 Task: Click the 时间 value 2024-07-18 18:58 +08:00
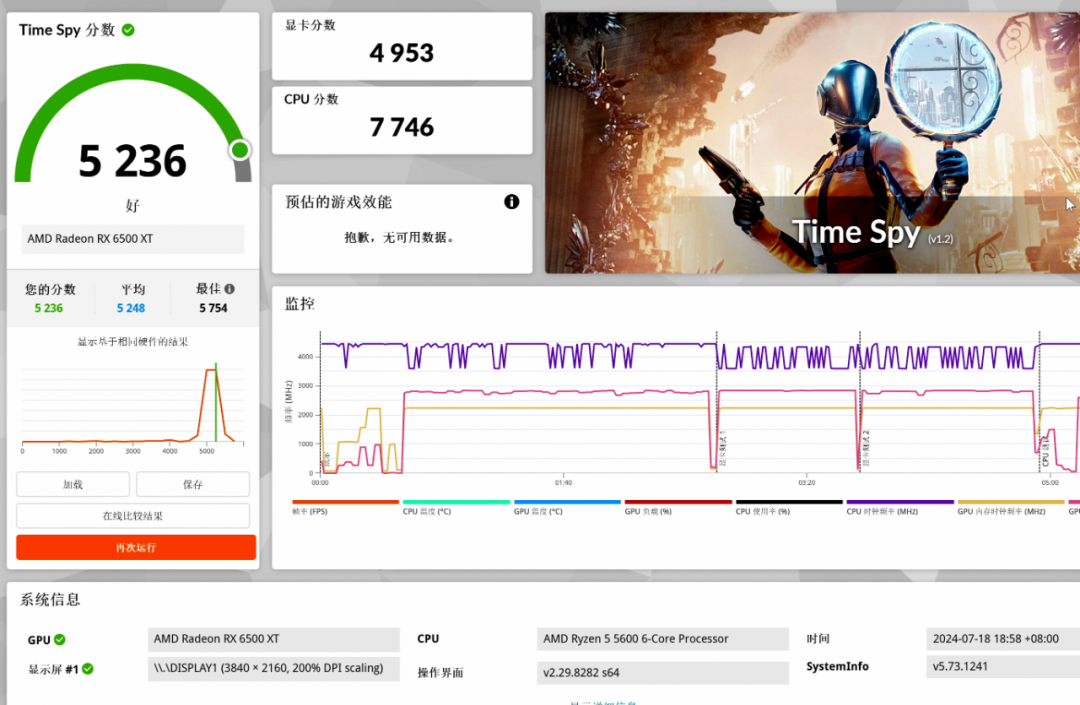pyautogui.click(x=1003, y=639)
